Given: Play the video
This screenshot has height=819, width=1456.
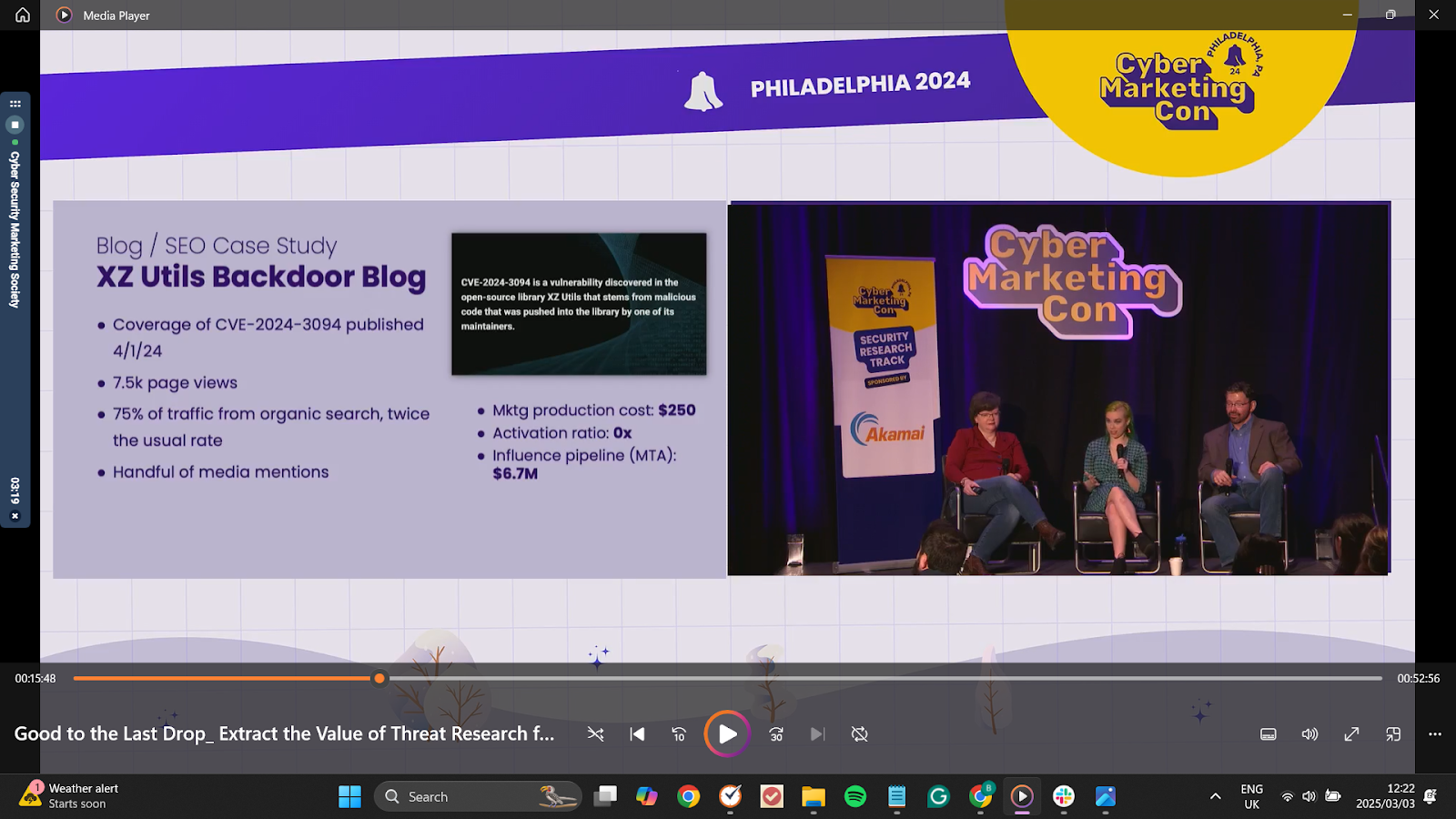Looking at the screenshot, I should coord(727,733).
